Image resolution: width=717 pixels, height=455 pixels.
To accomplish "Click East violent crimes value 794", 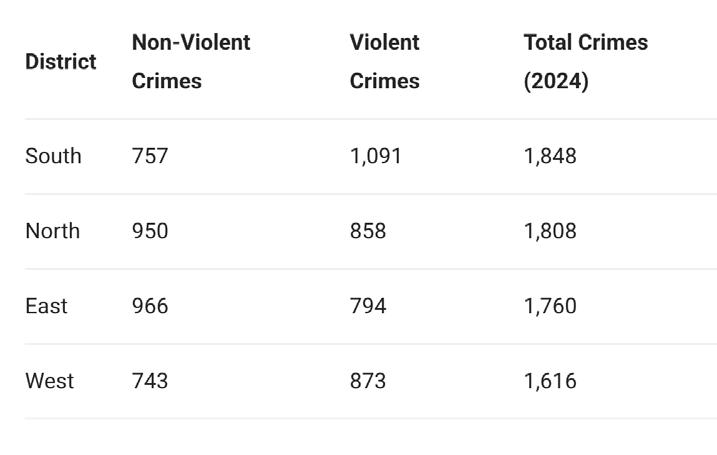I will coord(368,306).
